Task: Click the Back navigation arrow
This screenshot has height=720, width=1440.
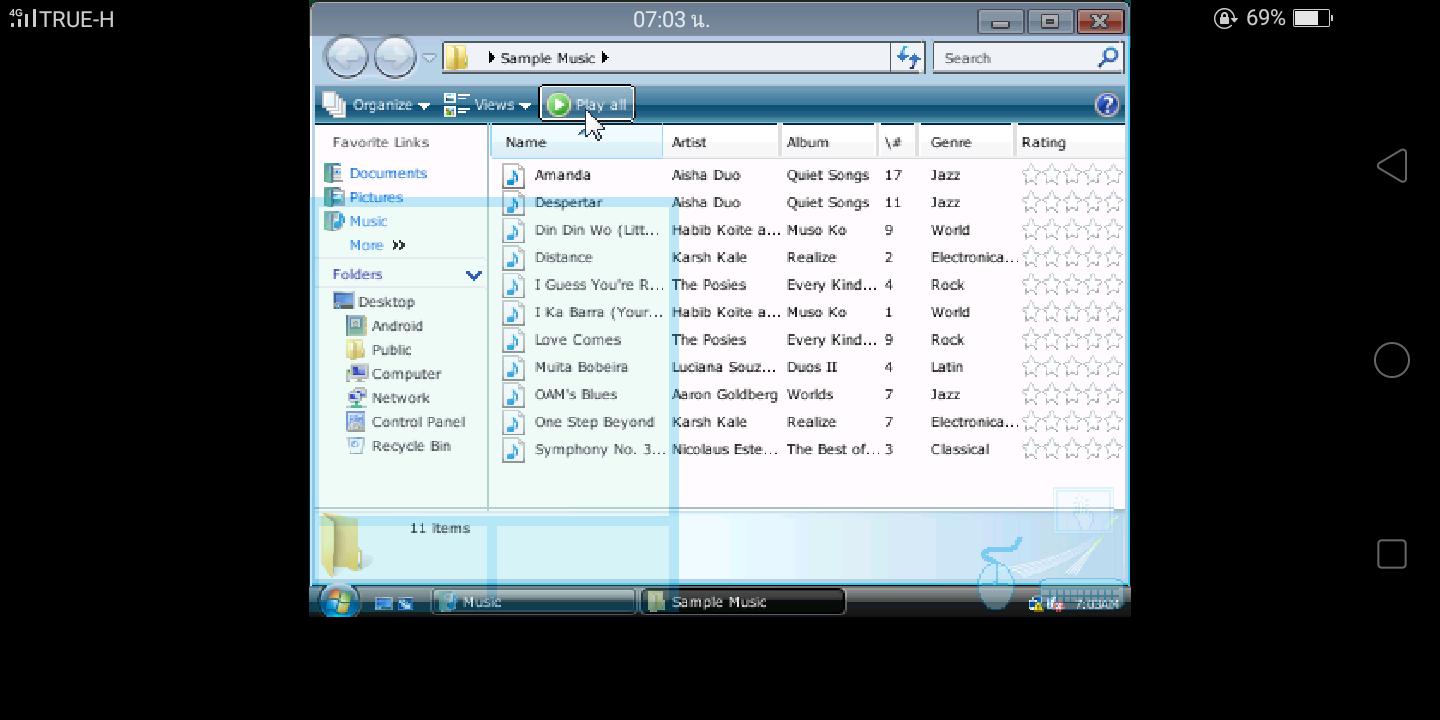Action: pyautogui.click(x=347, y=58)
